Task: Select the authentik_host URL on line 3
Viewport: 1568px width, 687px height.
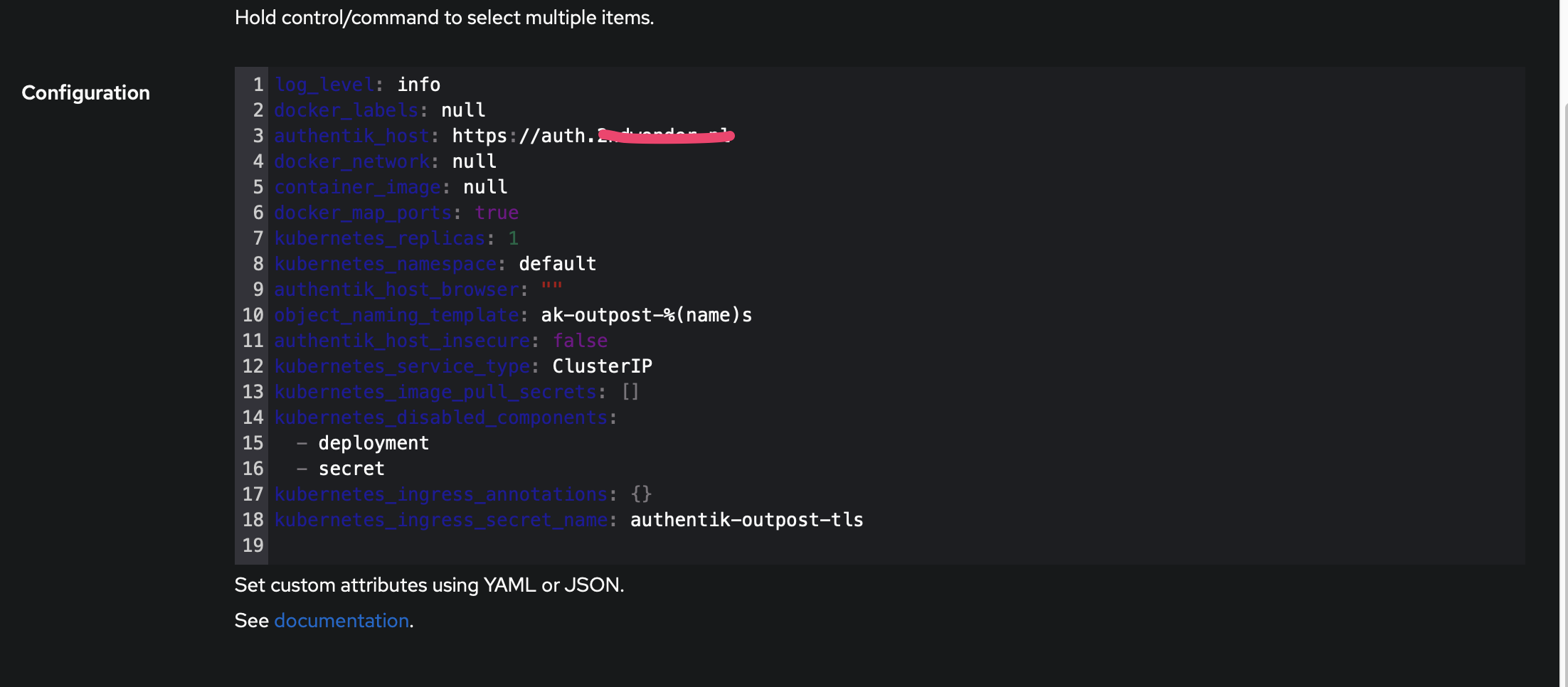Action: 590,135
